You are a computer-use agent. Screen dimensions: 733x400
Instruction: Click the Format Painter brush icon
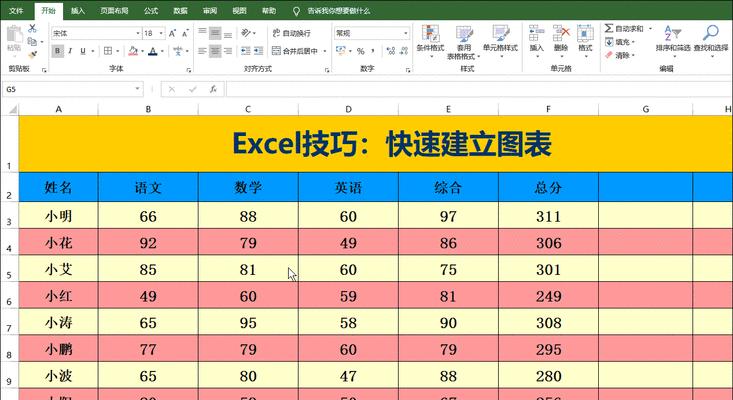pyautogui.click(x=32, y=55)
